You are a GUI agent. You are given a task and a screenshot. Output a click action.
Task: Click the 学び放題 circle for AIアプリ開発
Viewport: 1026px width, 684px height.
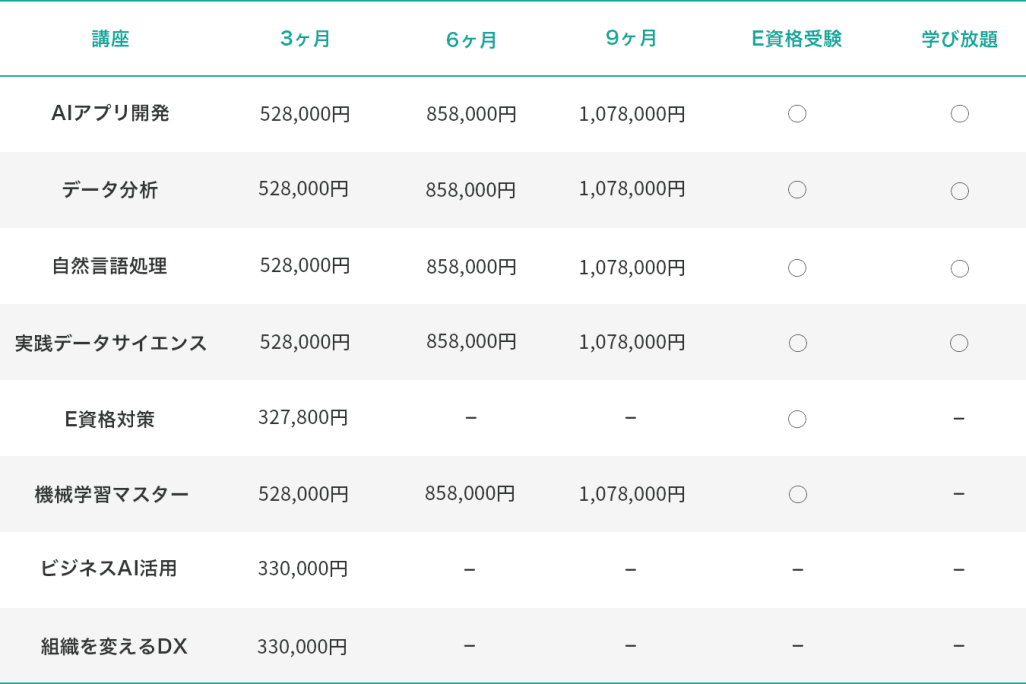[959, 114]
